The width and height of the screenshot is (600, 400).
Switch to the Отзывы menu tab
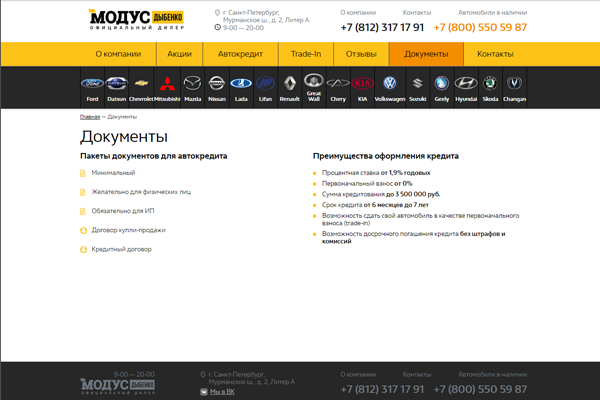[x=361, y=54]
